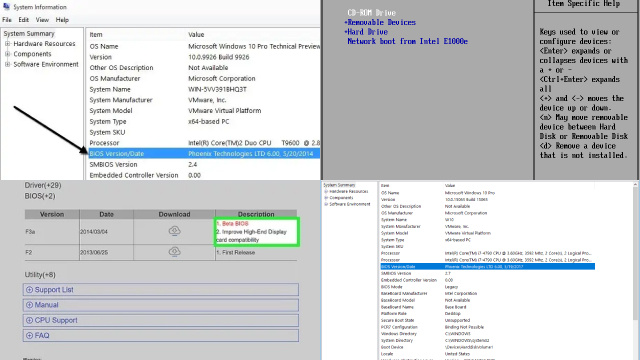Image resolution: width=640 pixels, height=360 pixels.
Task: Select the BaseBoard Name row
Action: (487, 307)
